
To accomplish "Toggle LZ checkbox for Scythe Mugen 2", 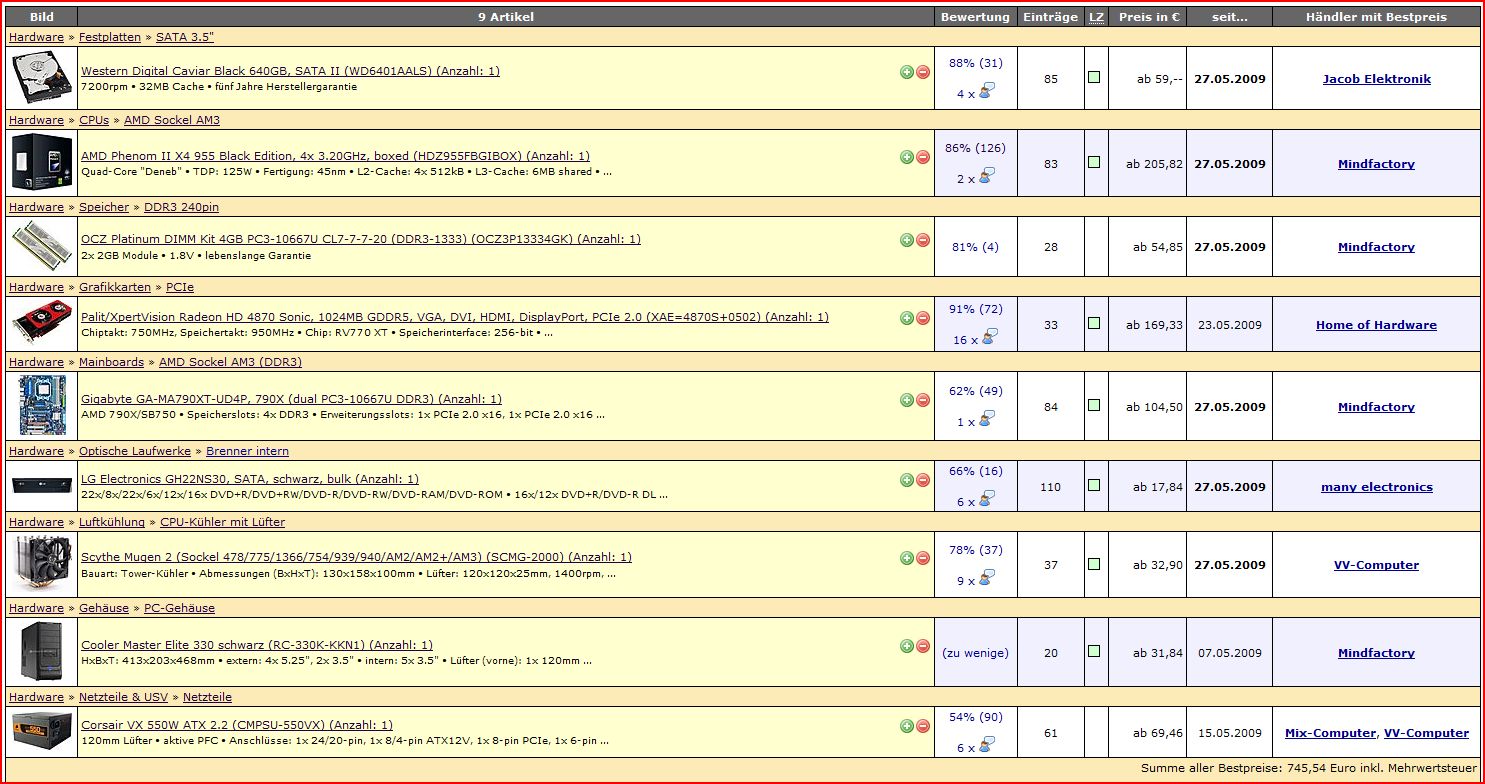I will 1094,563.
